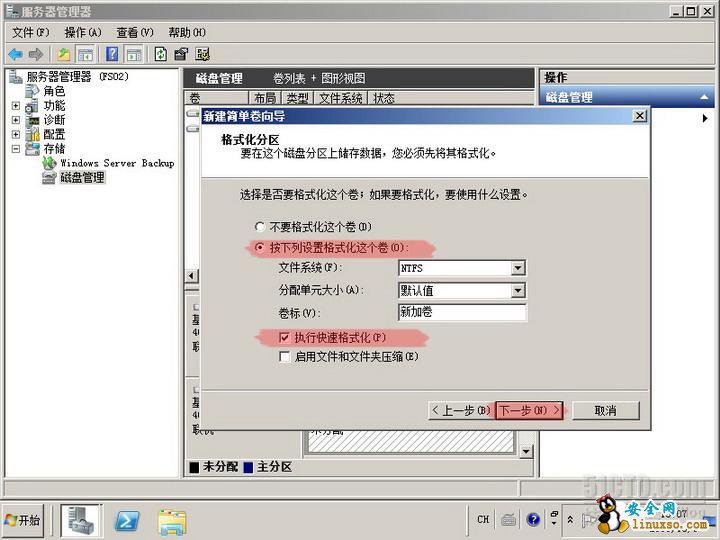Screen dimensions: 720x540
Task: Select '按下列设置格式化这个卷' radio option
Action: point(261,247)
